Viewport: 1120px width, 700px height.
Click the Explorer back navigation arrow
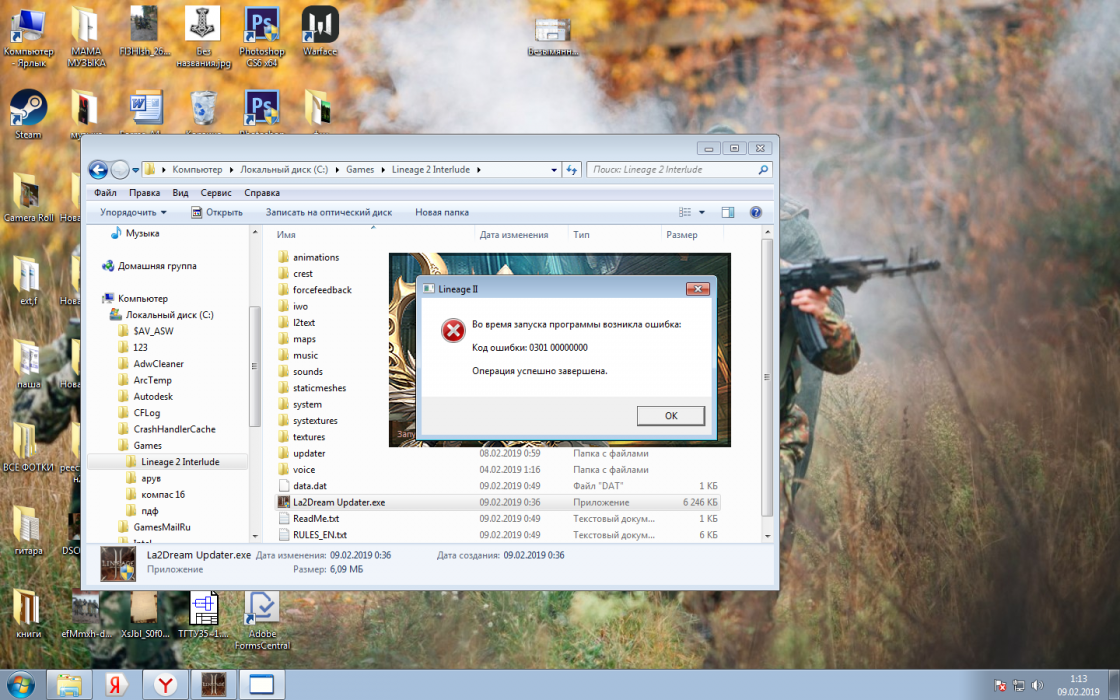click(x=98, y=170)
